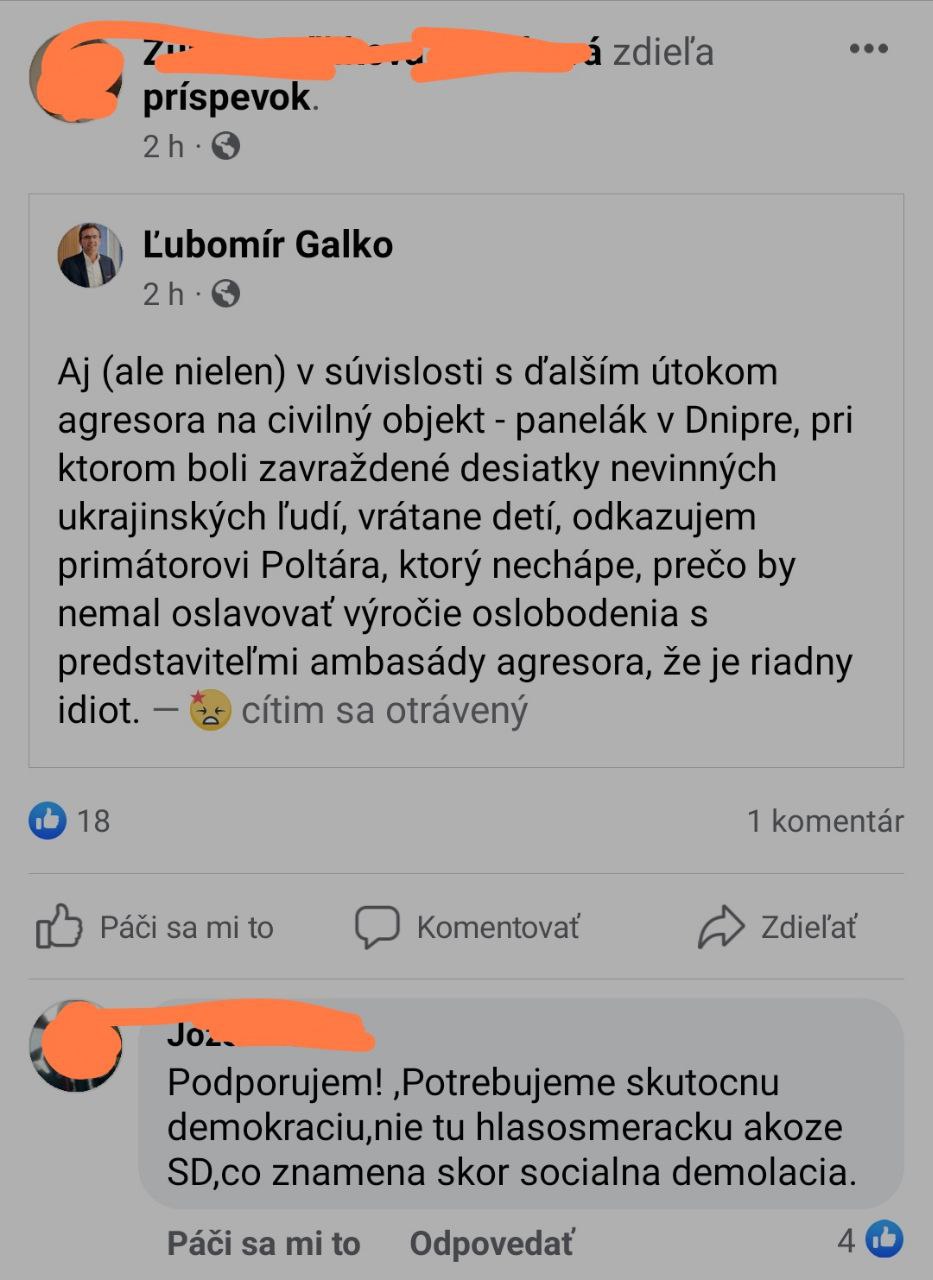Tap the thumbs-up icon for Páči sa mi to
The image size is (933, 1280).
coord(58,927)
